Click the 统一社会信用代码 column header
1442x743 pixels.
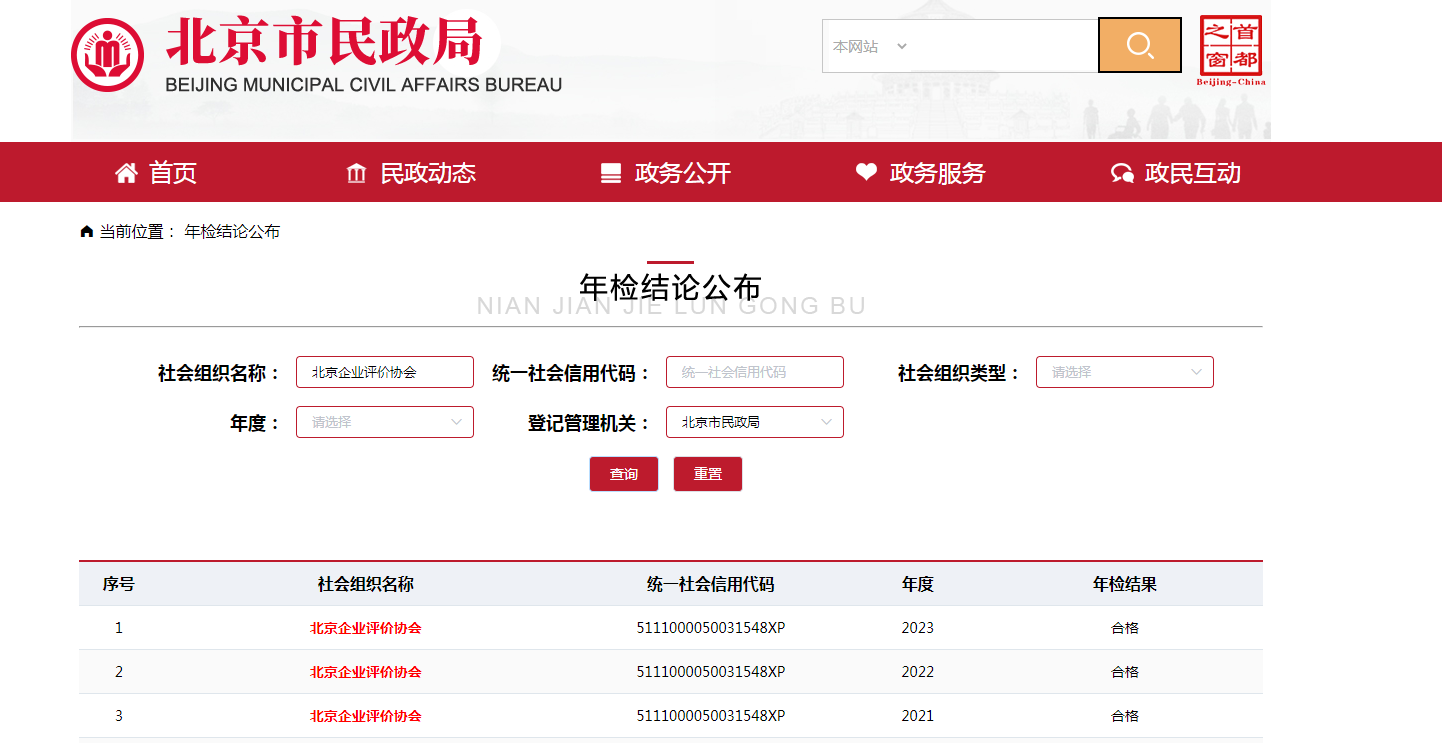click(711, 584)
